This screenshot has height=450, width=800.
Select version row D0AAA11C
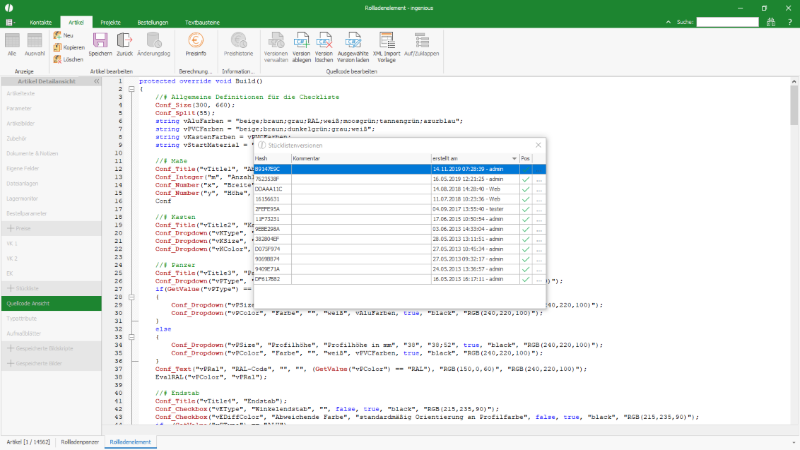[399, 189]
